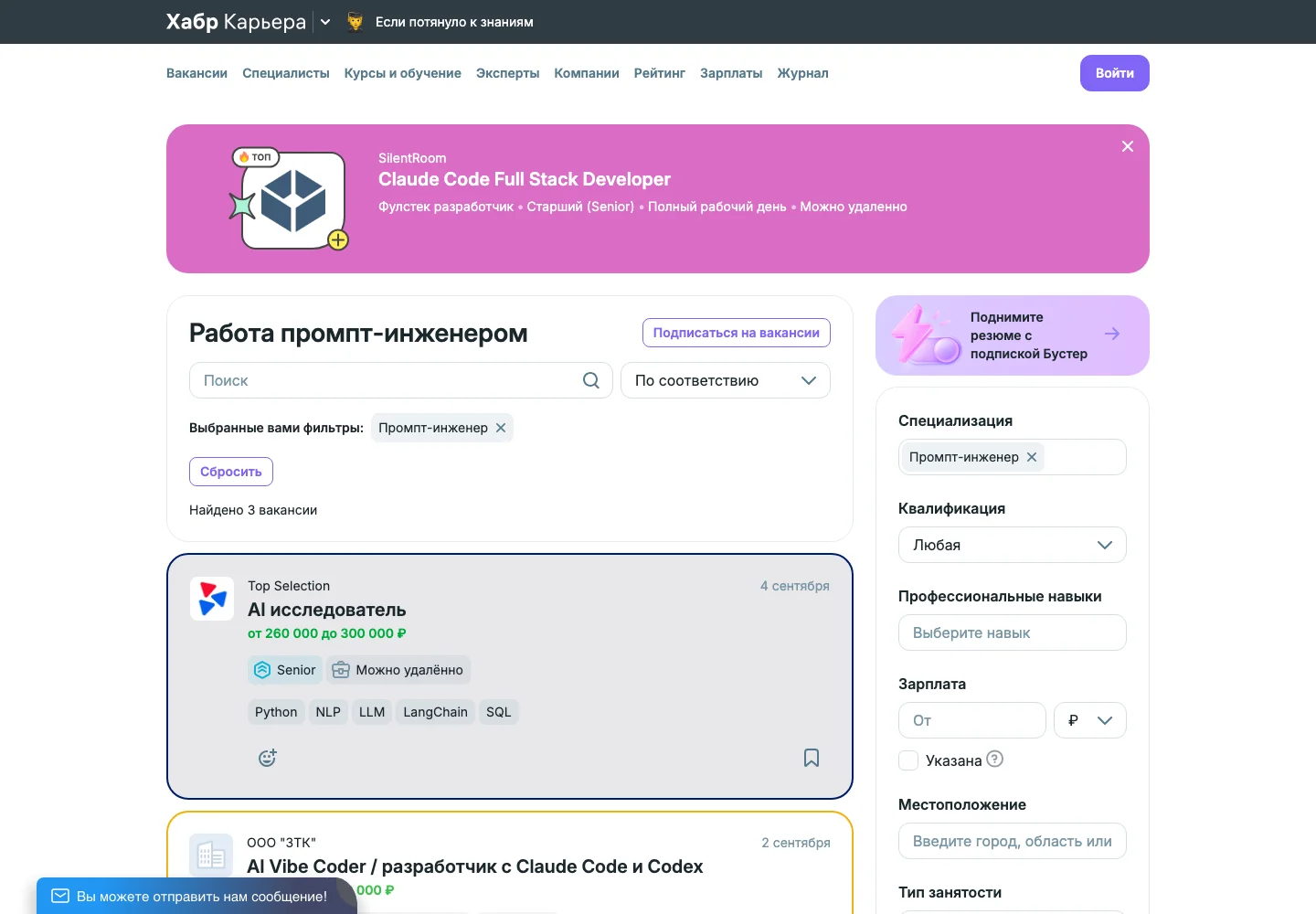The width and height of the screenshot is (1316, 914).
Task: Click the salary hint question mark icon
Action: (995, 759)
